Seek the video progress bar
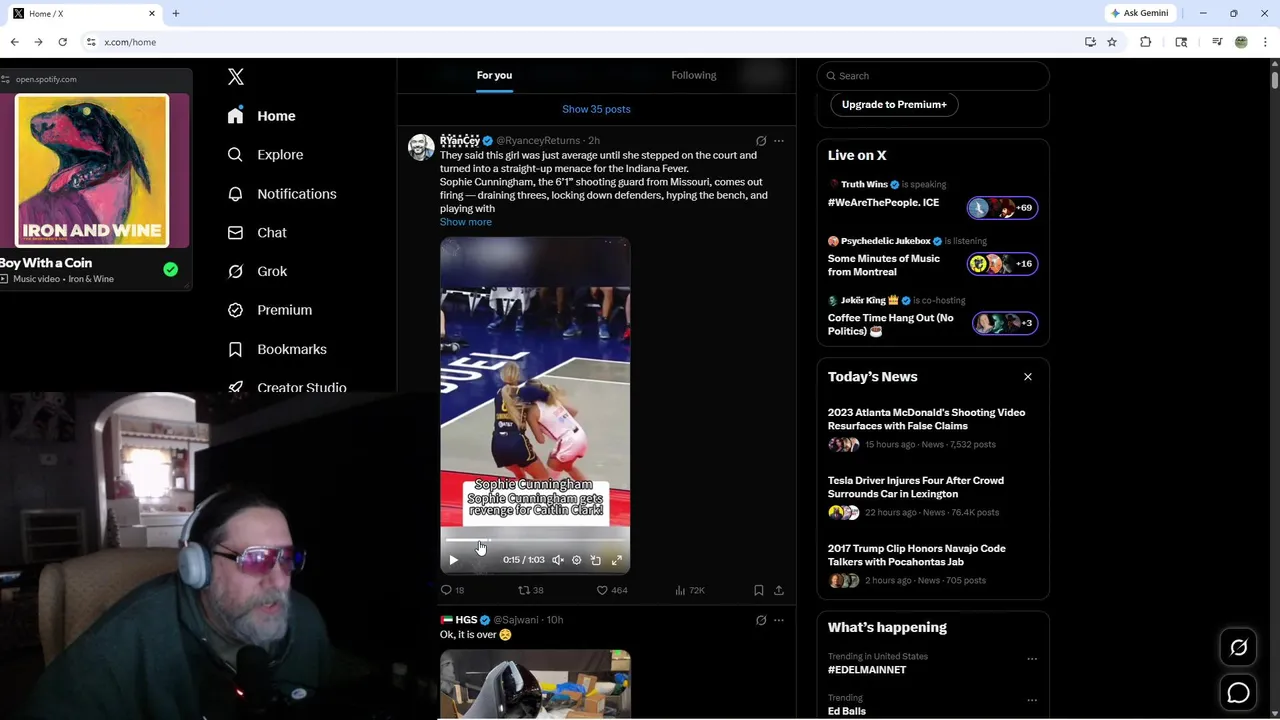 [535, 541]
